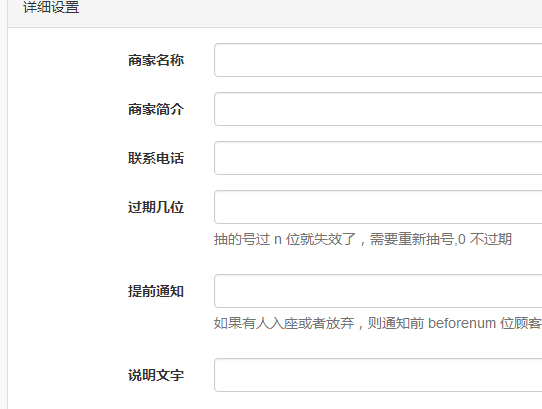Focus the 商家简介 text box
The image size is (542, 409).
378,109
